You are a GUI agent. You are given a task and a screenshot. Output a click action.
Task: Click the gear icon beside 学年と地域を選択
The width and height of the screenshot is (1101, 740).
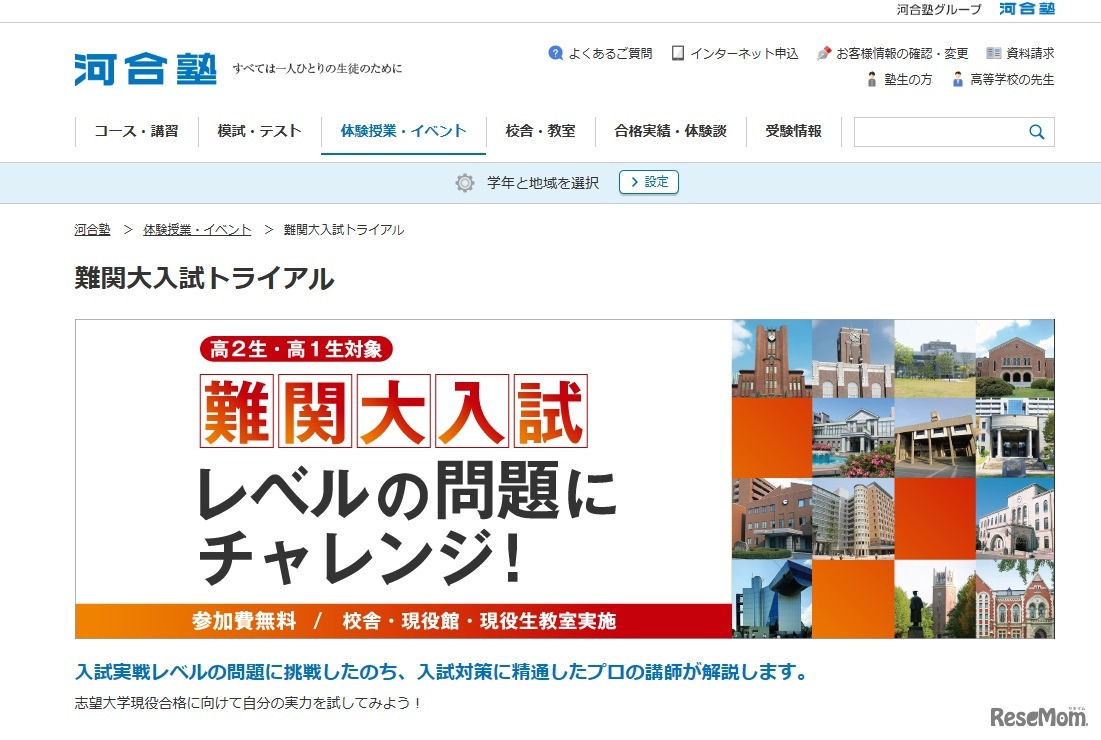464,183
